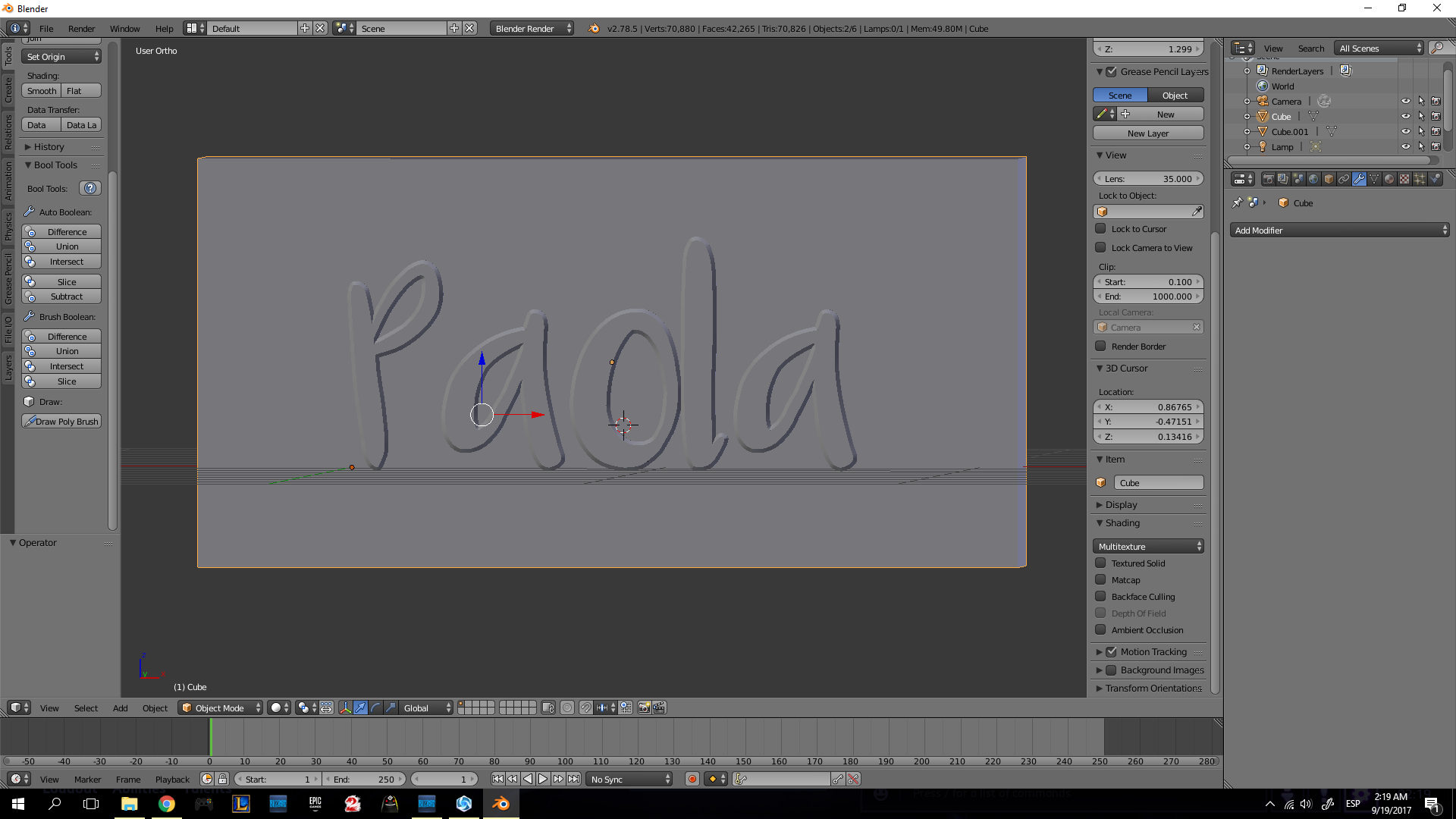Expand the Camera tree item in outliner

(1247, 101)
